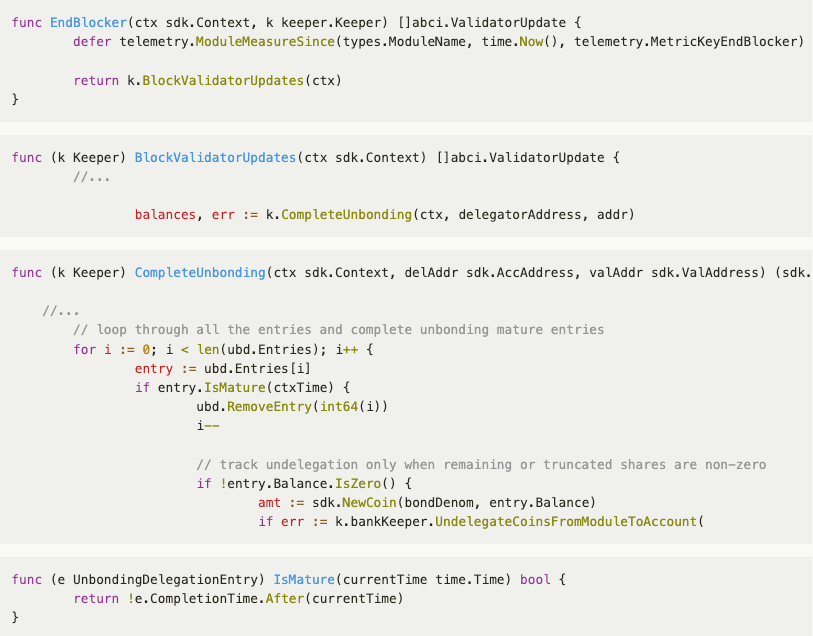Image resolution: width=813 pixels, height=636 pixels.
Task: Click k.bankKeeper reference
Action: coord(381,522)
